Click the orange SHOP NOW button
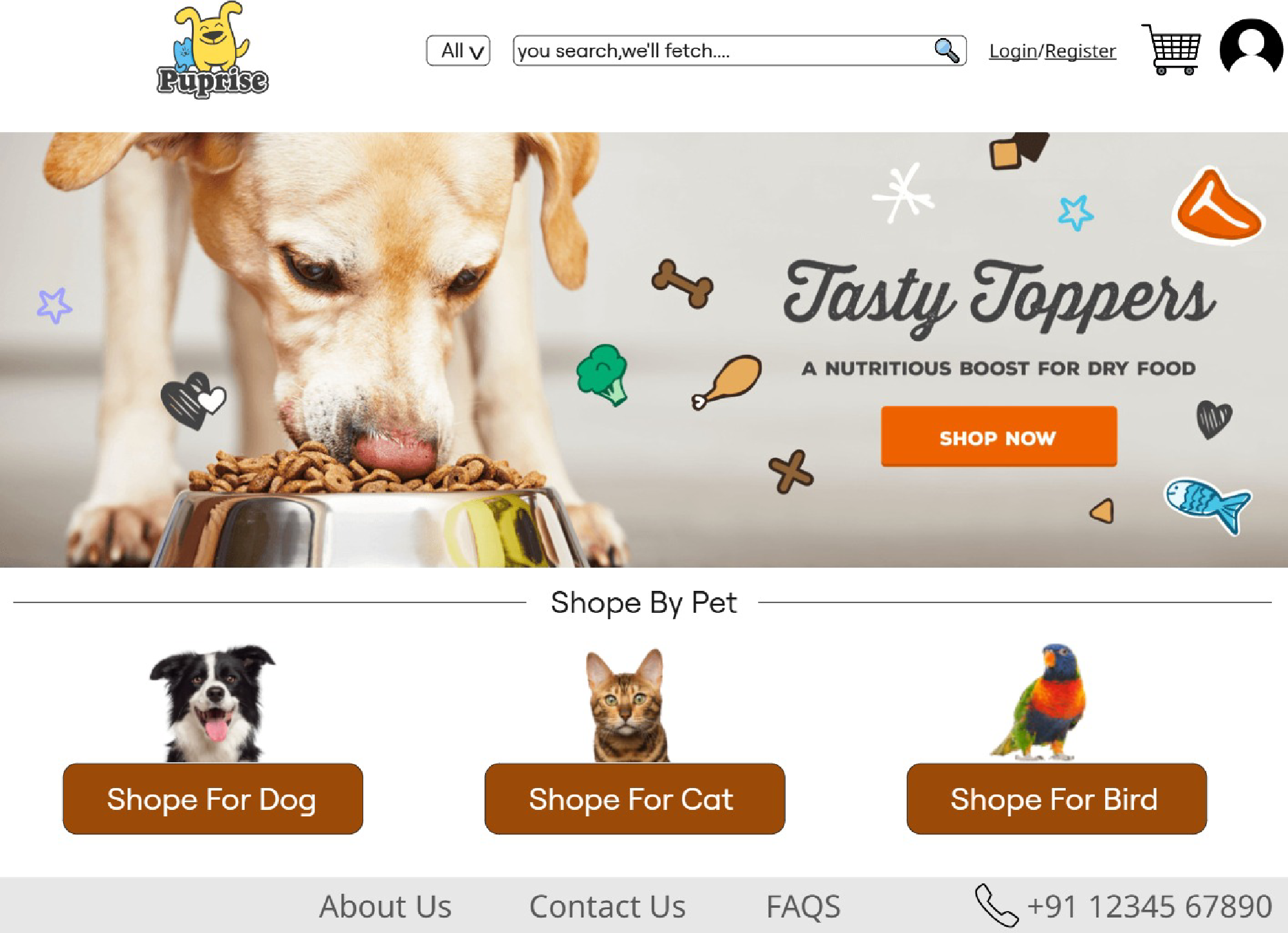Image resolution: width=1288 pixels, height=933 pixels. tap(999, 436)
